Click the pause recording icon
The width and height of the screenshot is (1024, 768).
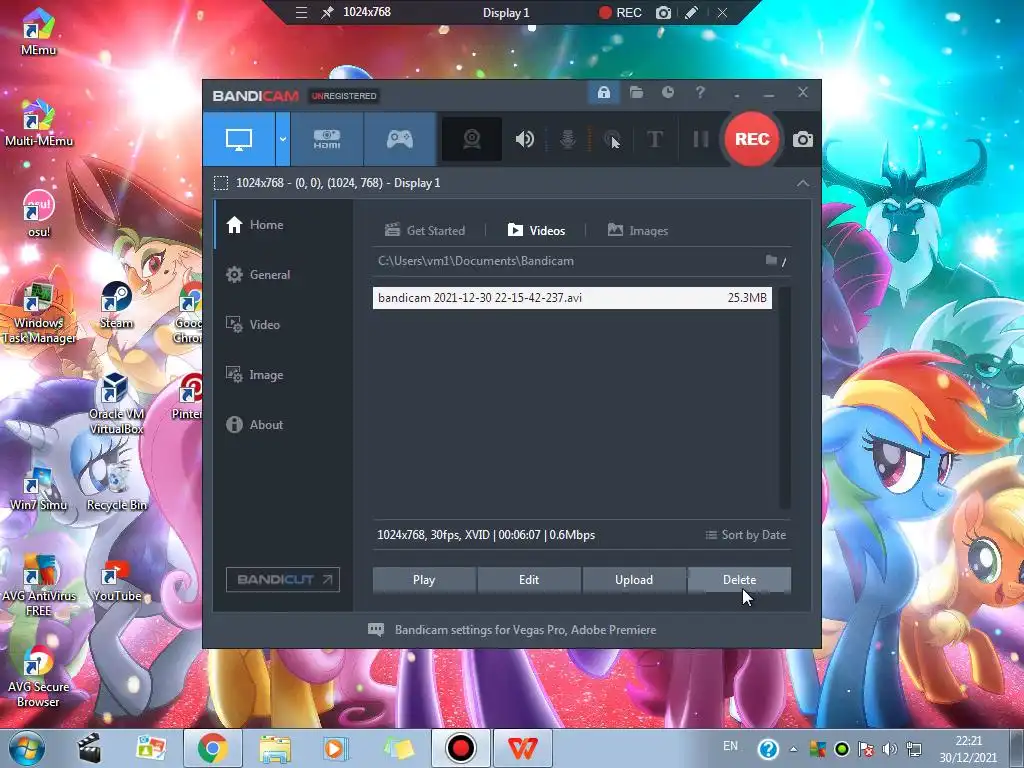701,139
